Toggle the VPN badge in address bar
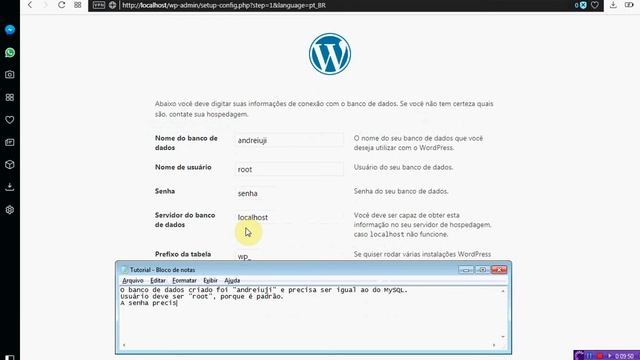640x360 pixels. (99, 5)
